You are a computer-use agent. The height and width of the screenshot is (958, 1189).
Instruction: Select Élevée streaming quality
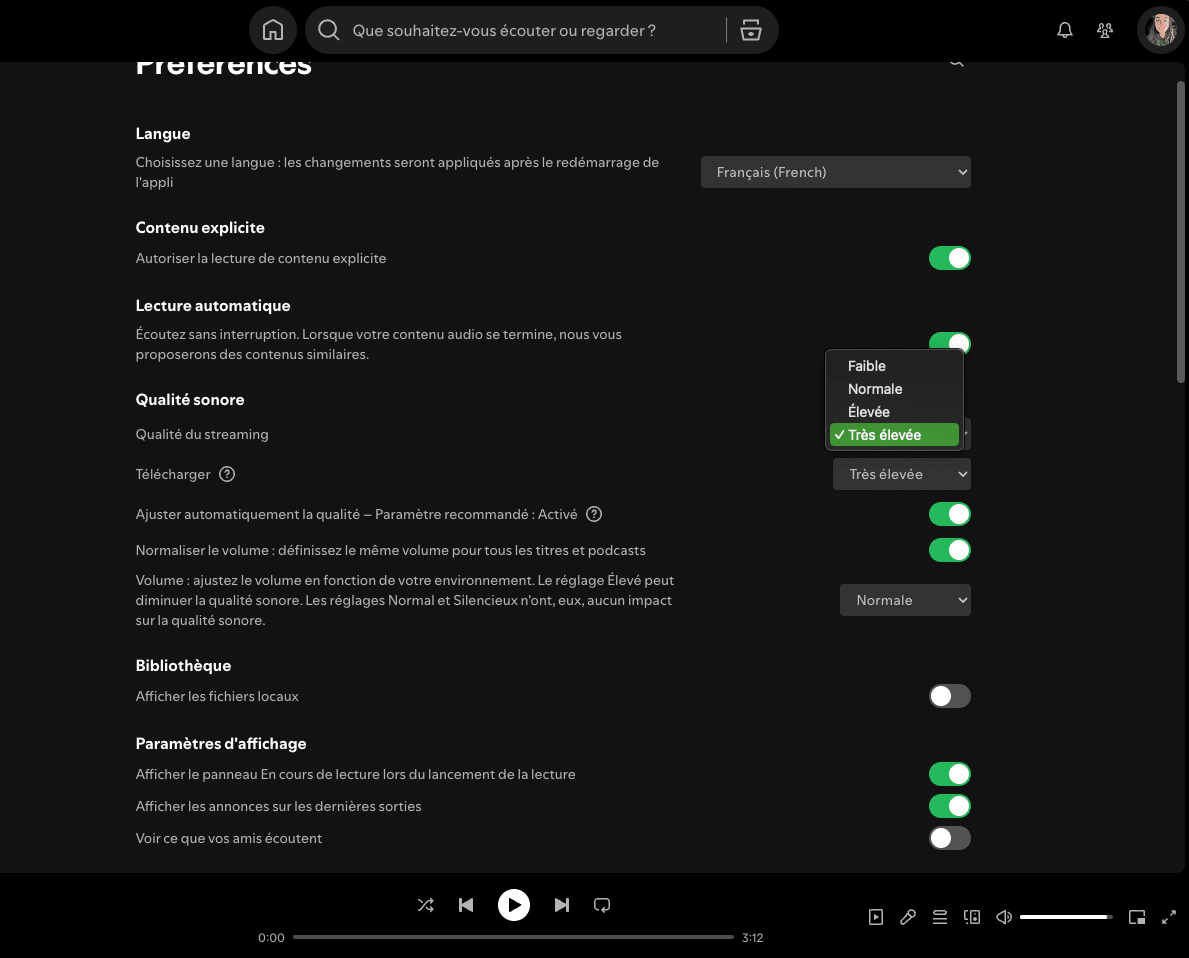point(894,412)
